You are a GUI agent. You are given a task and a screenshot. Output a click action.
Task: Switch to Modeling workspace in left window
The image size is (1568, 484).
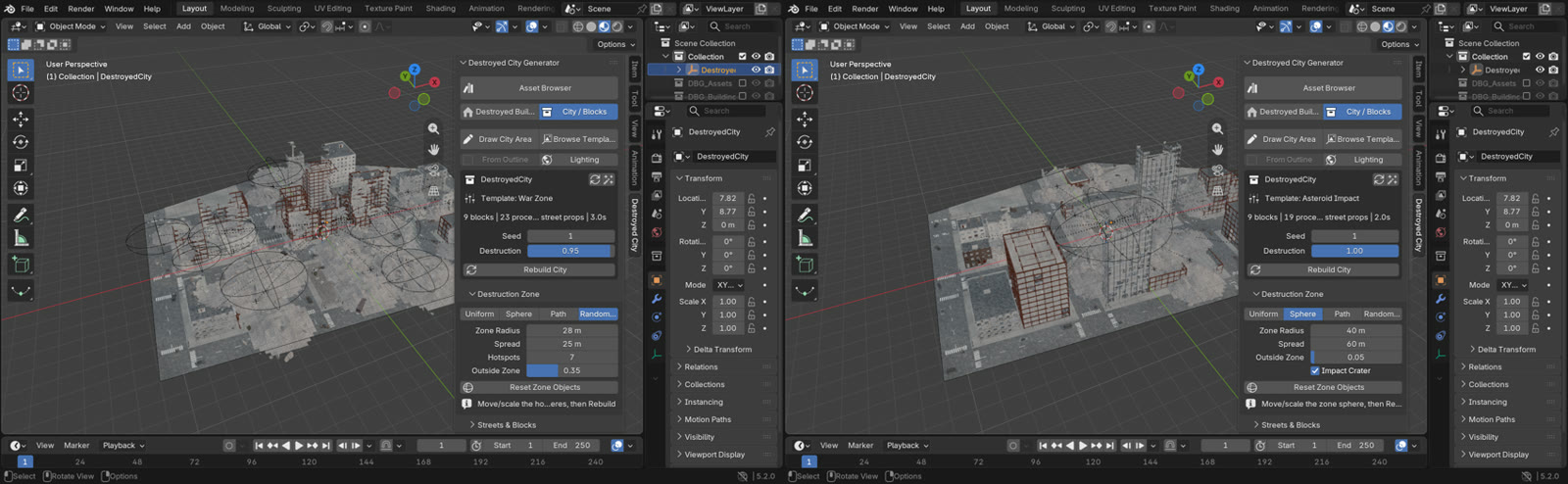tap(237, 9)
